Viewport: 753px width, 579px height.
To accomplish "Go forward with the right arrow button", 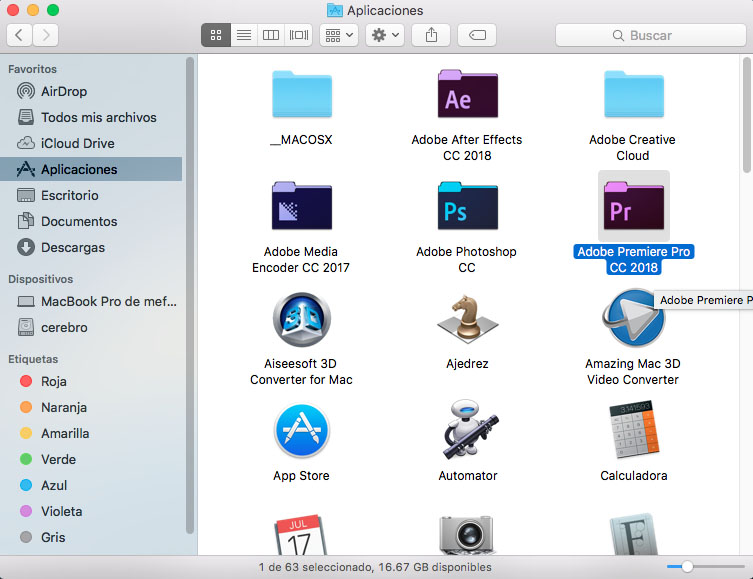I will [46, 35].
